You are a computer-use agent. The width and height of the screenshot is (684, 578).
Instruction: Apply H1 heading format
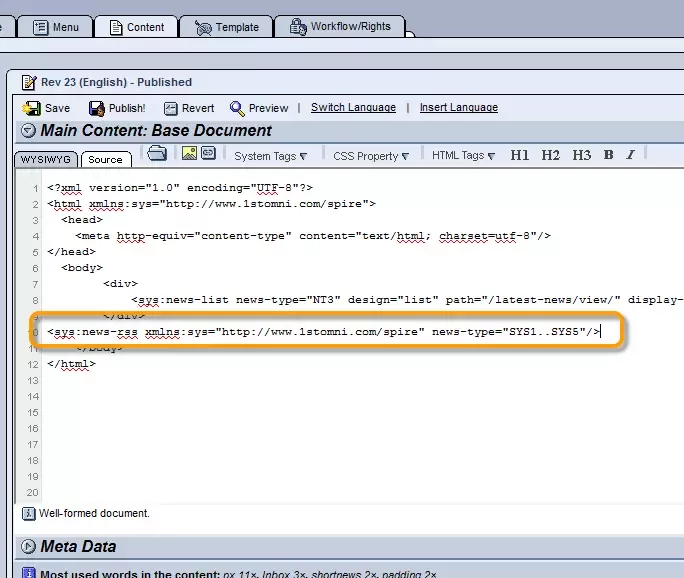pos(520,155)
